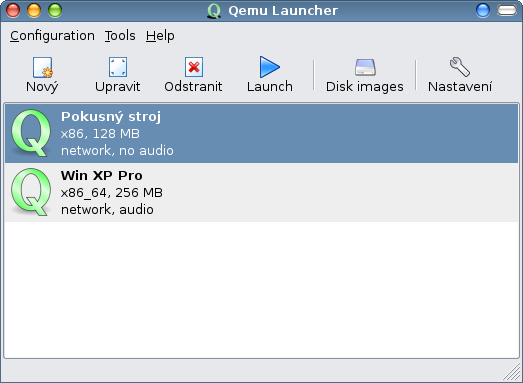Viewport: 523px width, 383px height.
Task: Launch the selected virtual machine
Action: tap(270, 75)
